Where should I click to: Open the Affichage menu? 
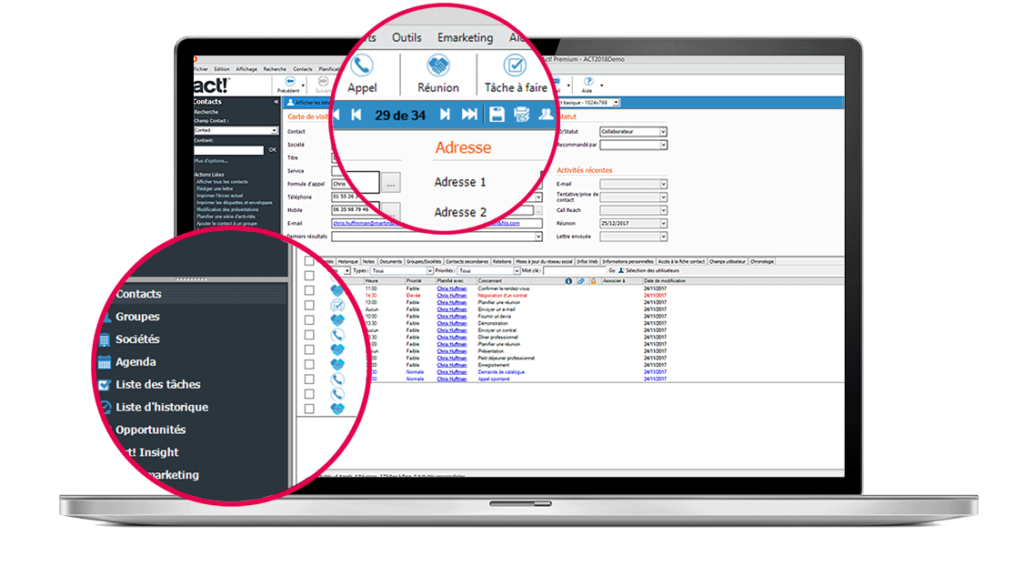[246, 69]
